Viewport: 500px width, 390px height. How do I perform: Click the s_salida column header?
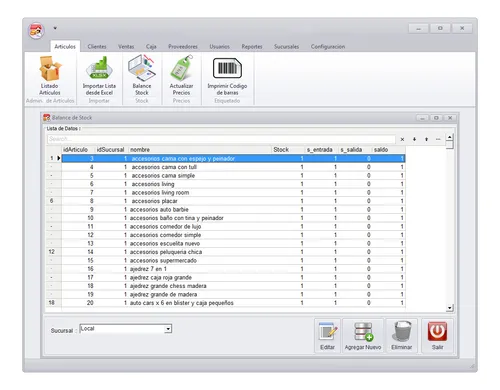355,150
